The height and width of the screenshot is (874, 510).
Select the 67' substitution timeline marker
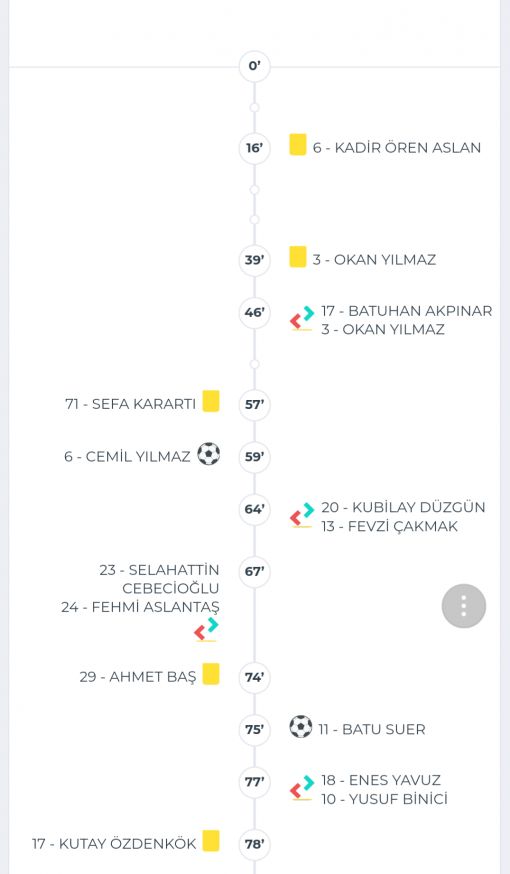tap(255, 572)
